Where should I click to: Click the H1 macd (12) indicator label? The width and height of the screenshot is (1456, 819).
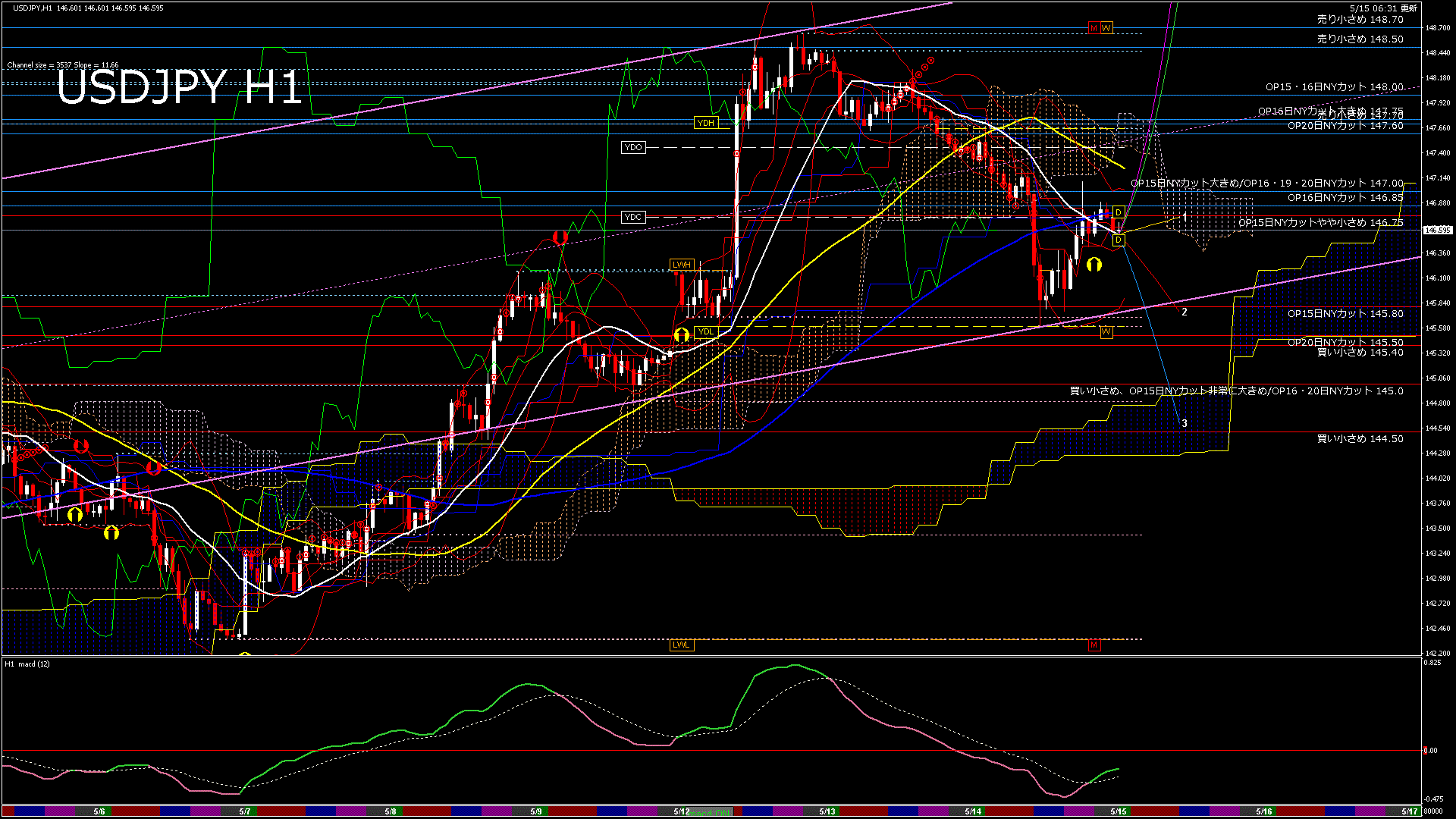[28, 664]
